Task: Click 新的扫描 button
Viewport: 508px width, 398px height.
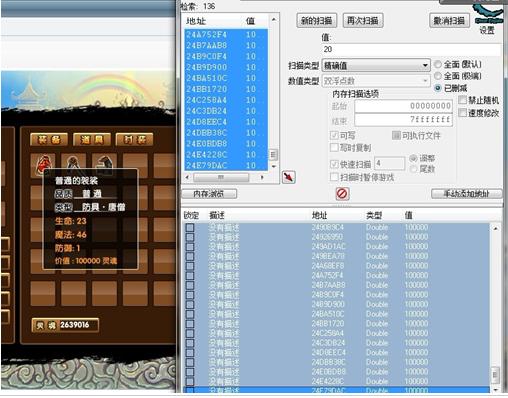Action: tap(316, 21)
